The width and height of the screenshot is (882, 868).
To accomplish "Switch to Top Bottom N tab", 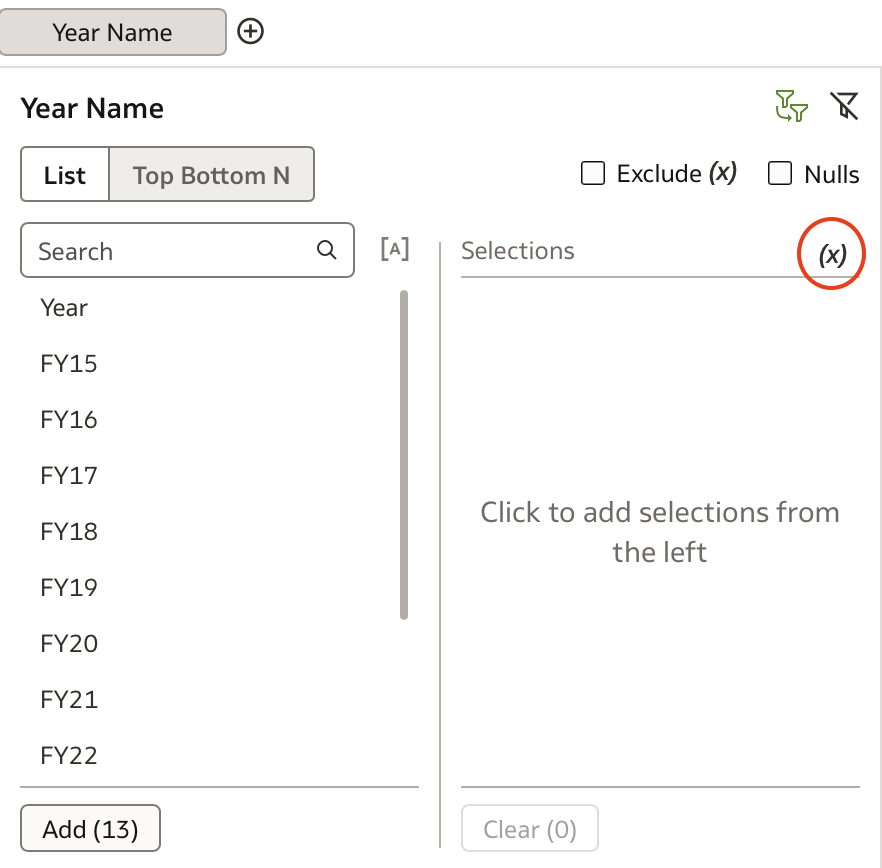I will (x=212, y=174).
